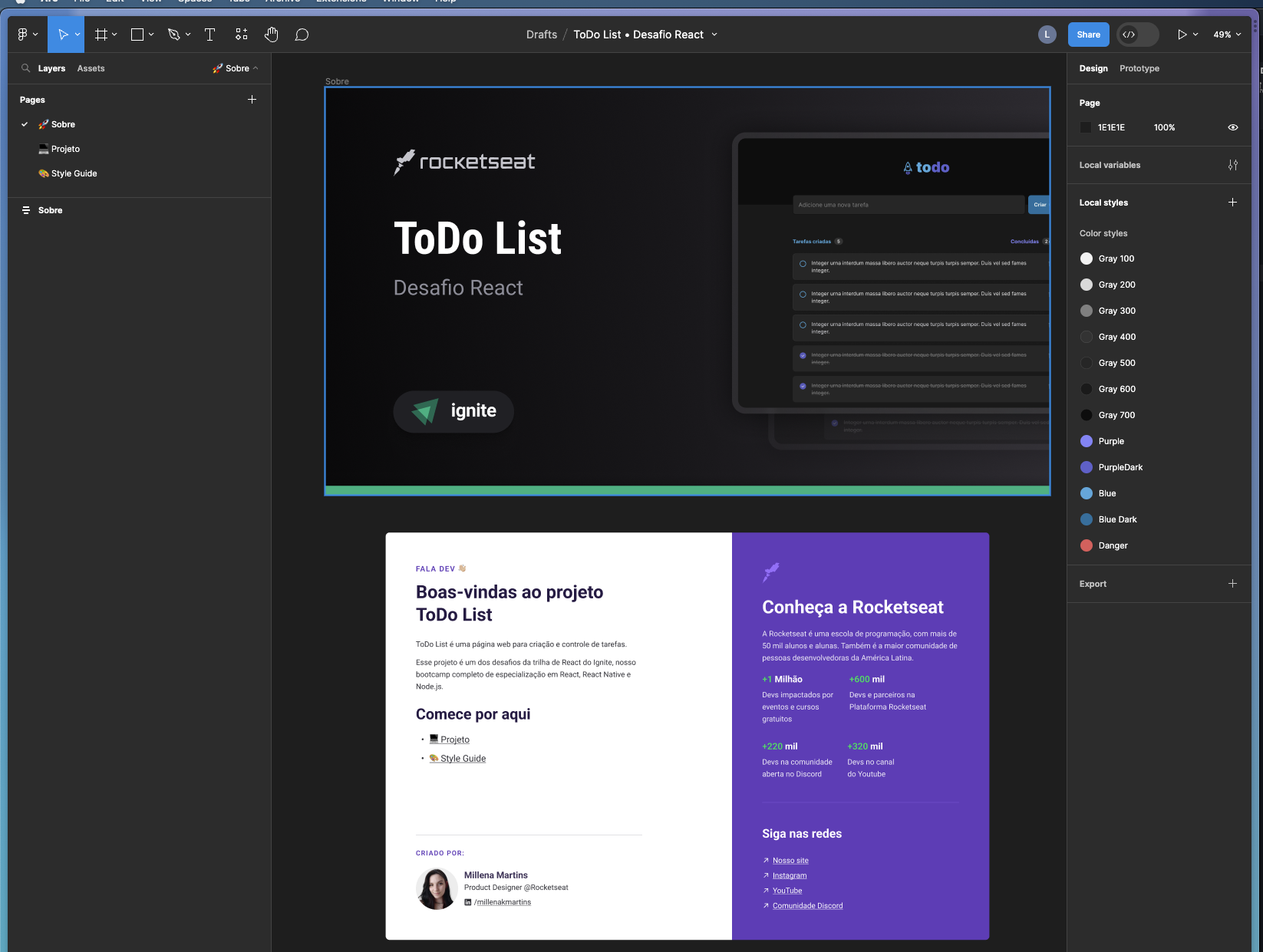Screen dimensions: 1263x952
Task: Click the Instagram link
Action: pos(790,876)
